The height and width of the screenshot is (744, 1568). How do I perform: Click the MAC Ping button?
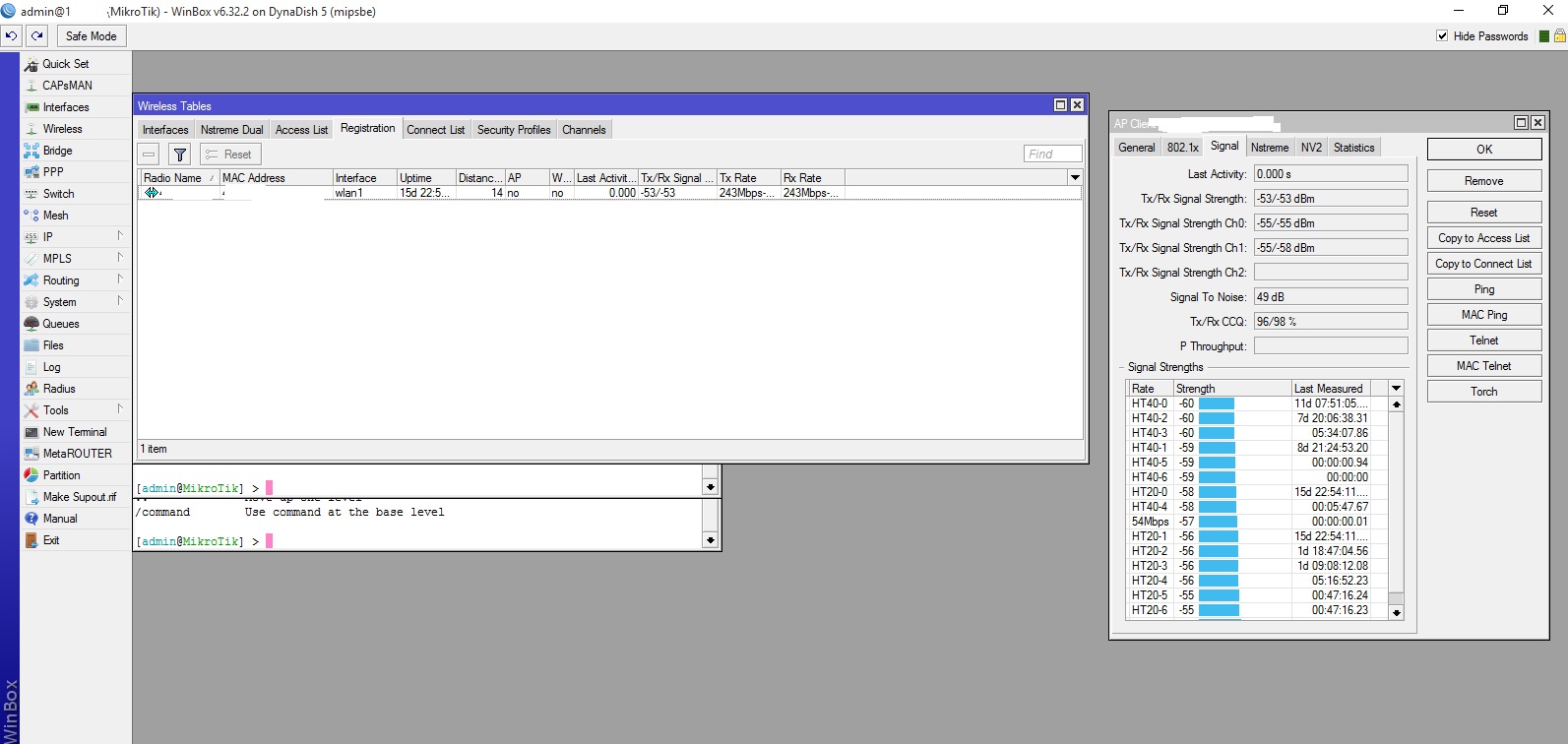(x=1483, y=315)
